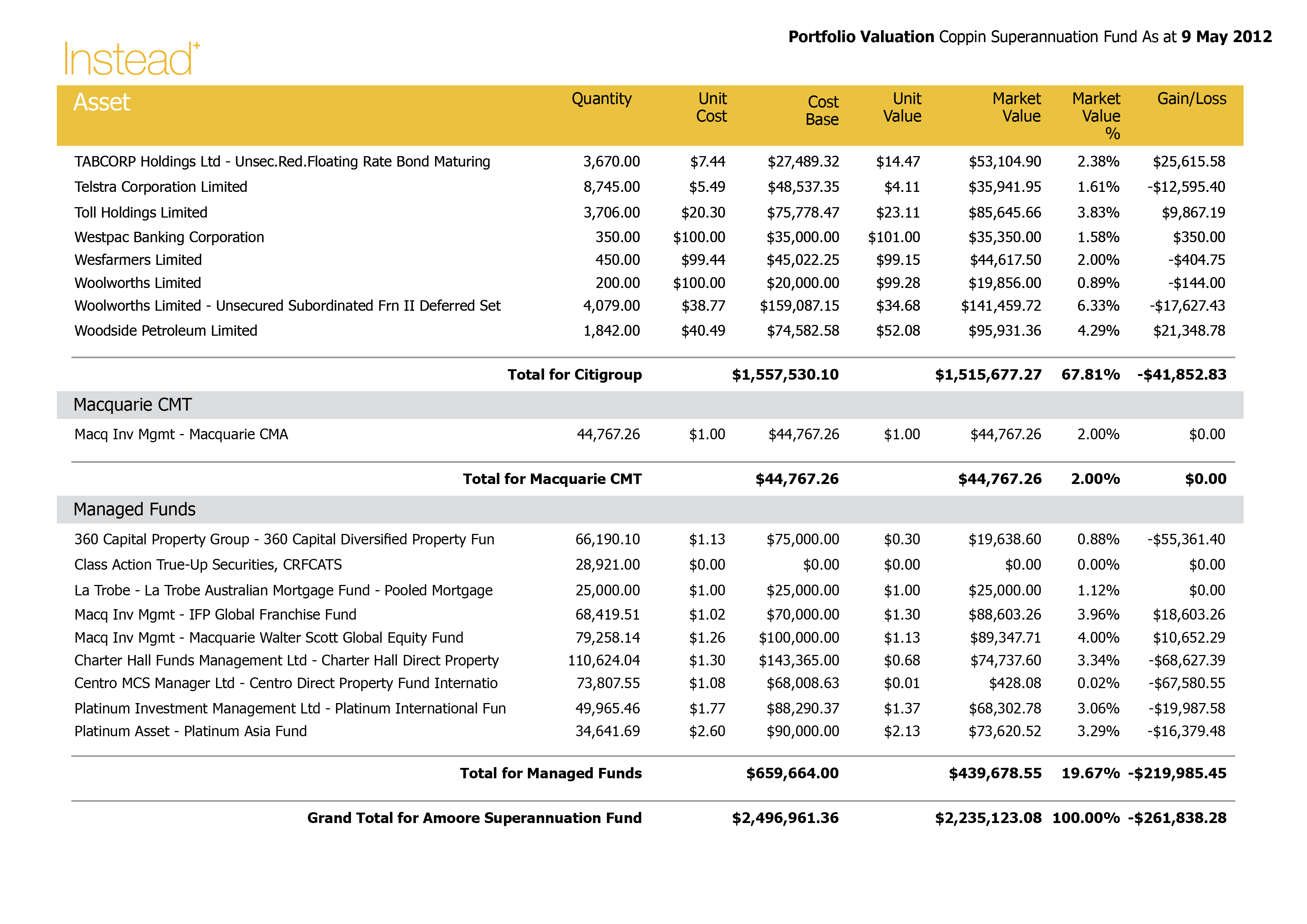Click the Gain/Loss column header
Screen dimensions: 1307x924
pos(1192,99)
